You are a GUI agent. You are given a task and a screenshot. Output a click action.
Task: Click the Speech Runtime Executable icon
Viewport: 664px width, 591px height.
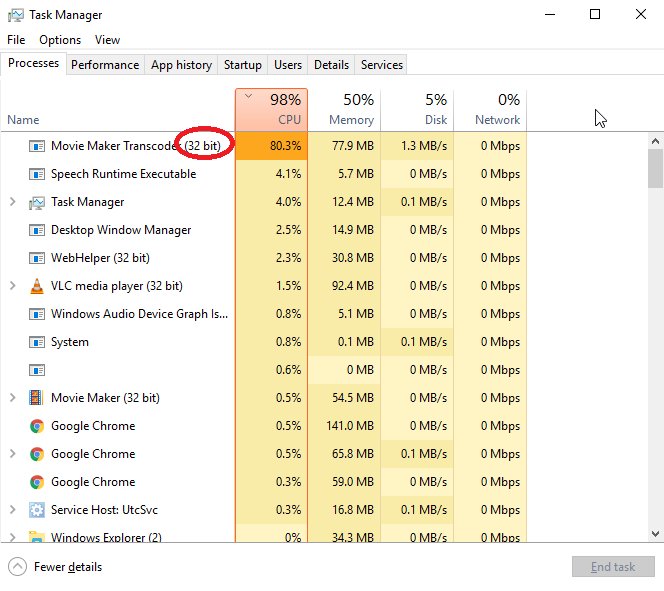[x=37, y=174]
